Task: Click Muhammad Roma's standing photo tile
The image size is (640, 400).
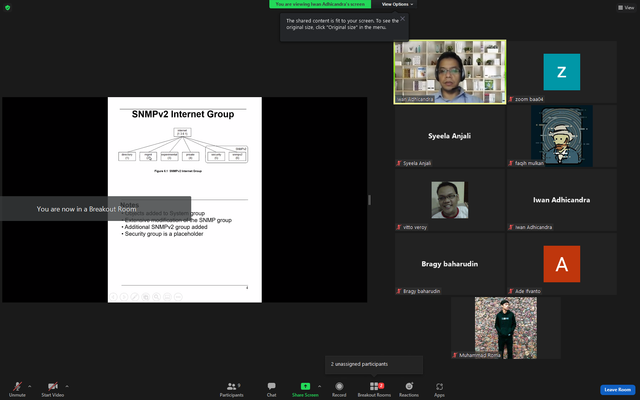Action: click(506, 328)
